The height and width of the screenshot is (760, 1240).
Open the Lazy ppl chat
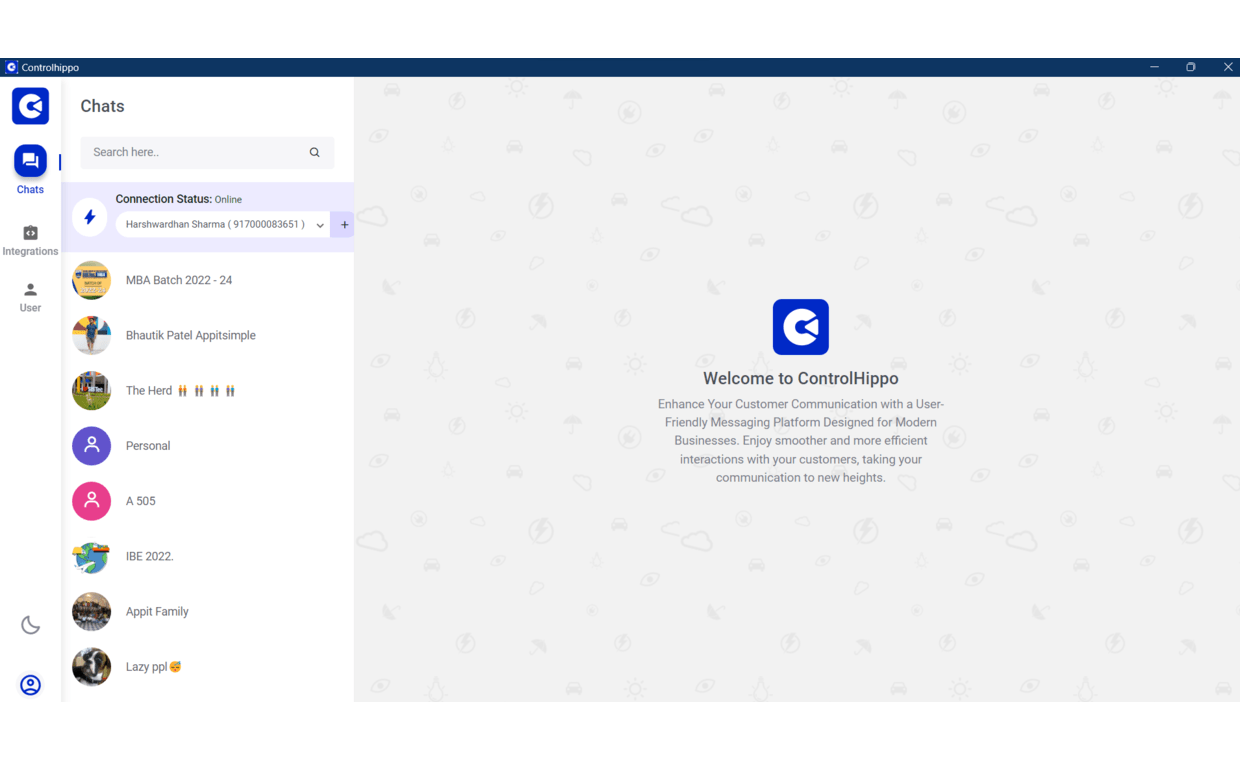point(208,667)
